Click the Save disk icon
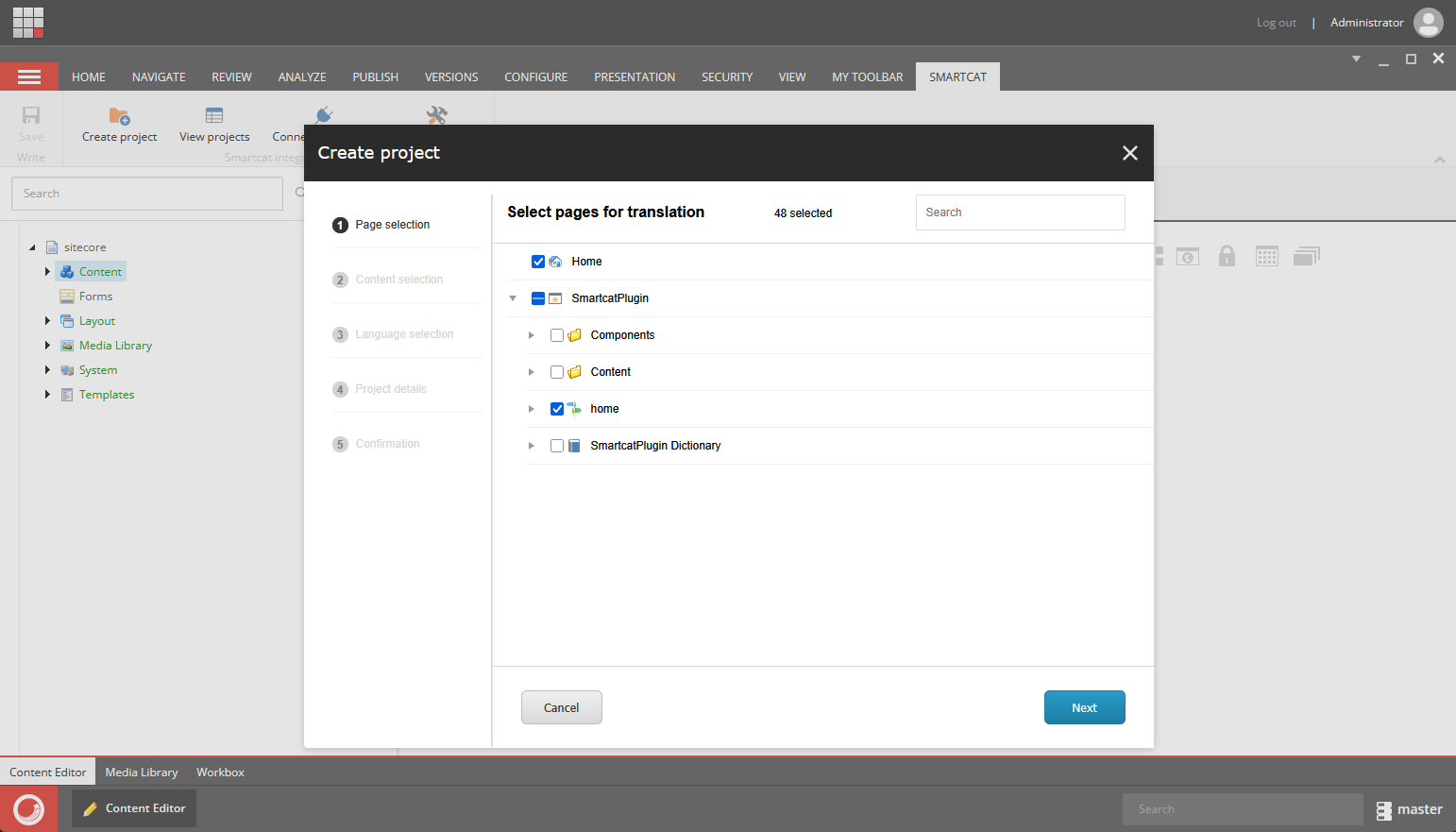 (31, 116)
